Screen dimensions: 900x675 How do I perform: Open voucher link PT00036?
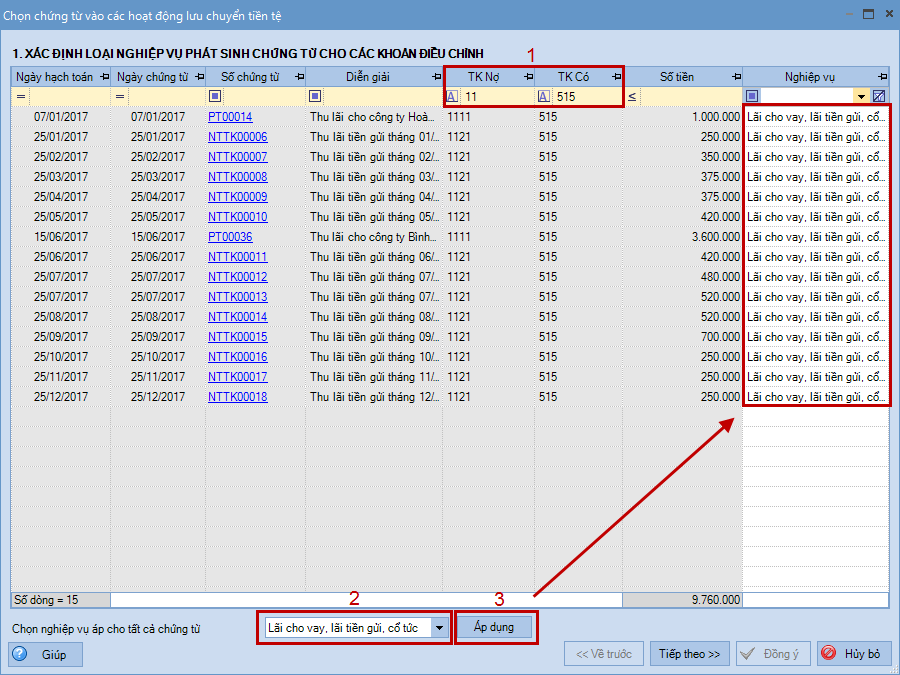[x=230, y=237]
